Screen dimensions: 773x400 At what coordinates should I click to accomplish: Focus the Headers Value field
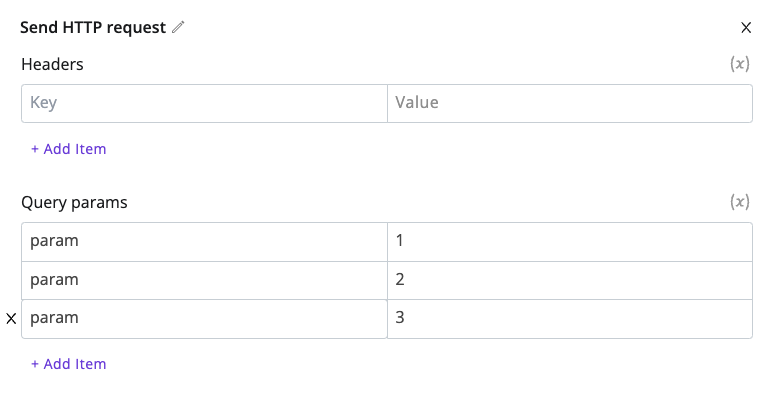(x=570, y=103)
